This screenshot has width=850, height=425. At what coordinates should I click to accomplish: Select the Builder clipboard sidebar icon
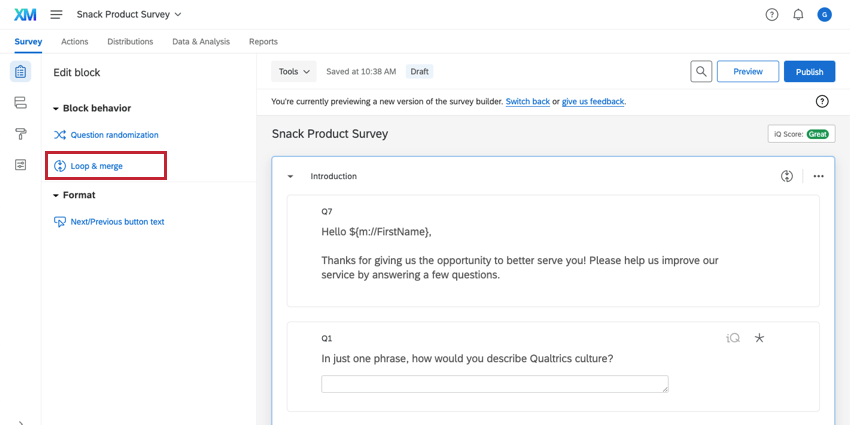click(20, 72)
